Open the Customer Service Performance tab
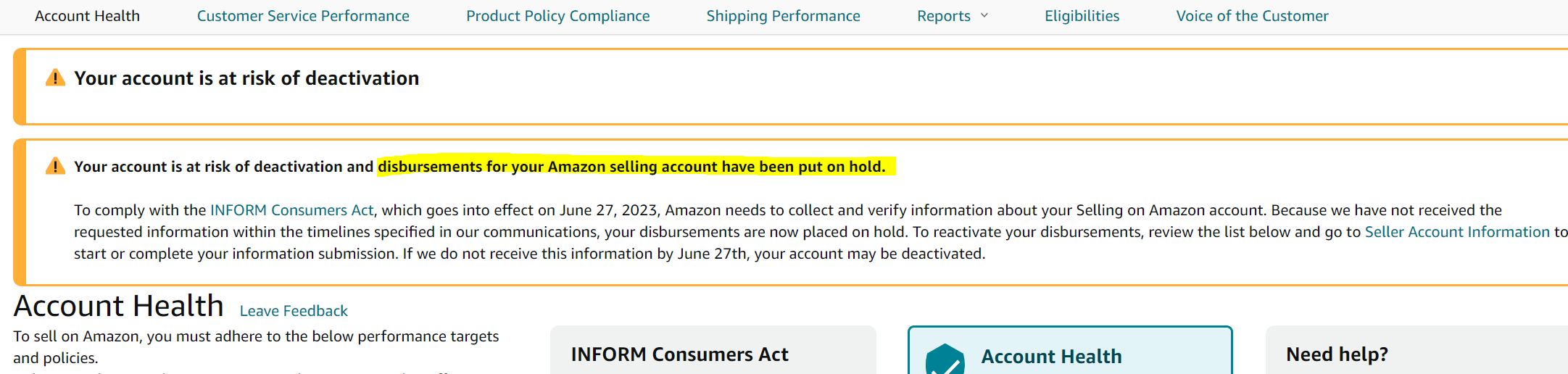 click(x=303, y=16)
